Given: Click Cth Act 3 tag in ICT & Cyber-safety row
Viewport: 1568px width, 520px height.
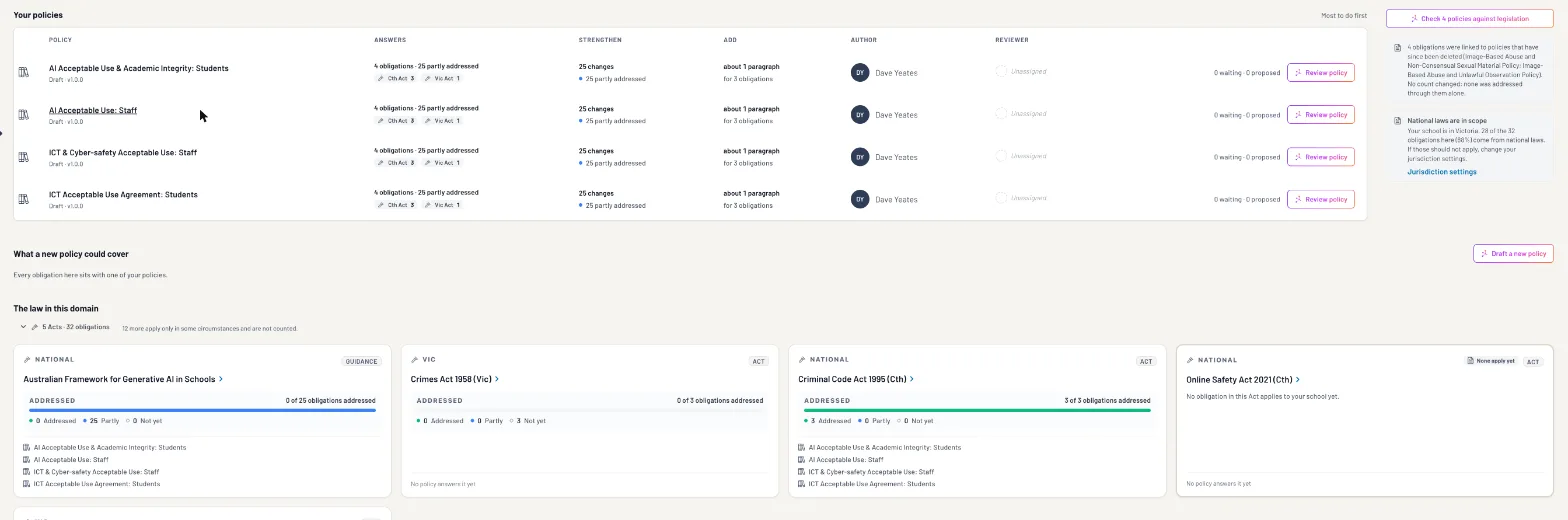Looking at the screenshot, I should coord(396,163).
